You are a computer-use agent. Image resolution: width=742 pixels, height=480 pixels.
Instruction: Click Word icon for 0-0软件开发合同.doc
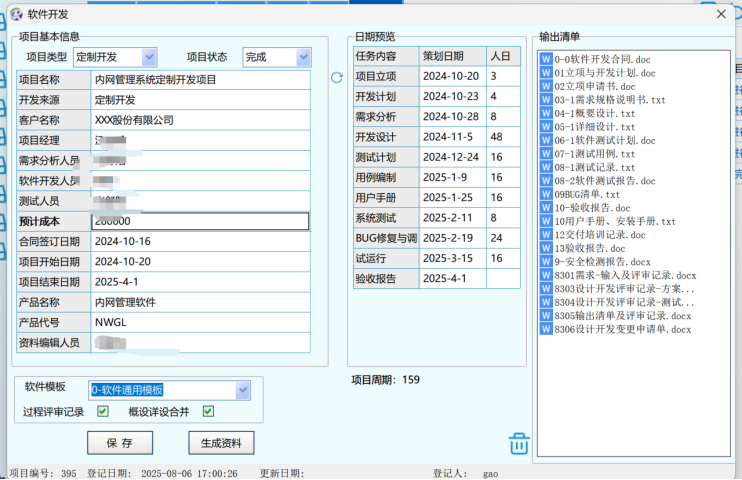click(x=546, y=59)
